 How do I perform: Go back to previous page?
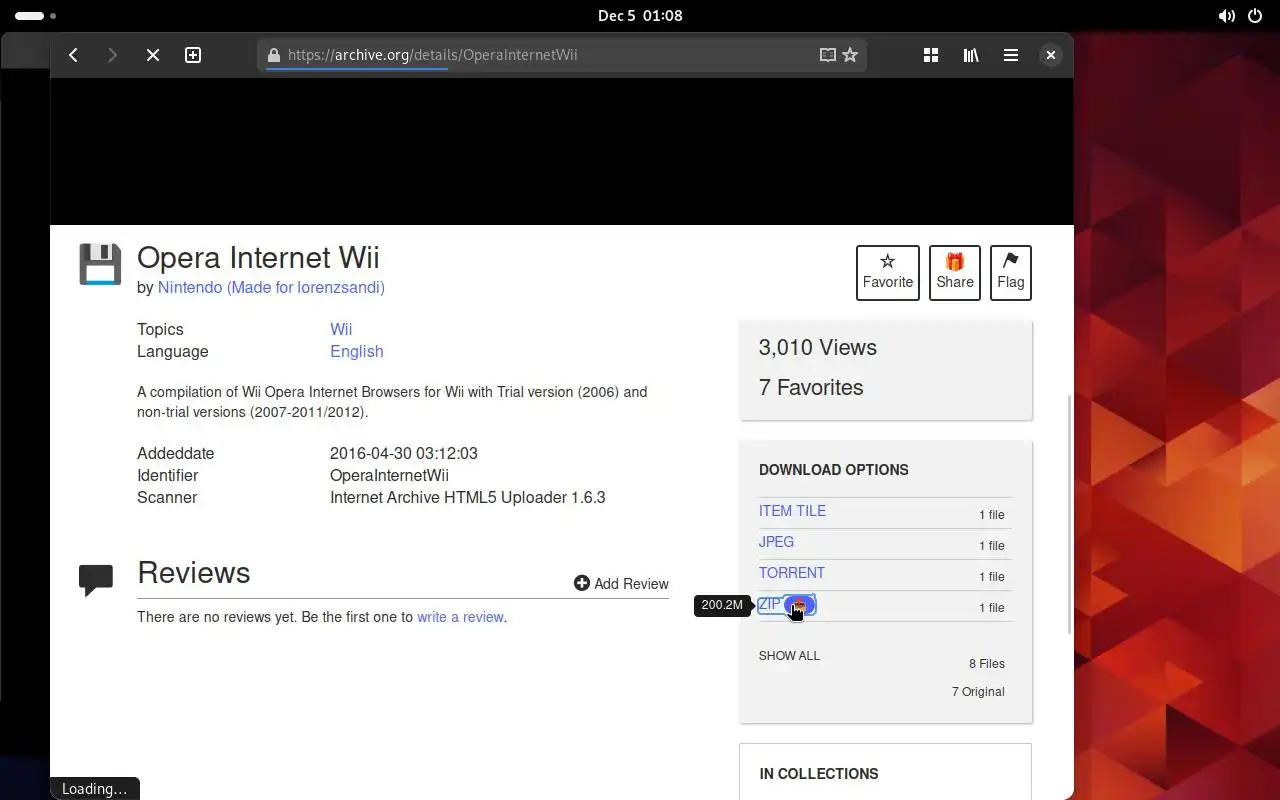tap(73, 55)
